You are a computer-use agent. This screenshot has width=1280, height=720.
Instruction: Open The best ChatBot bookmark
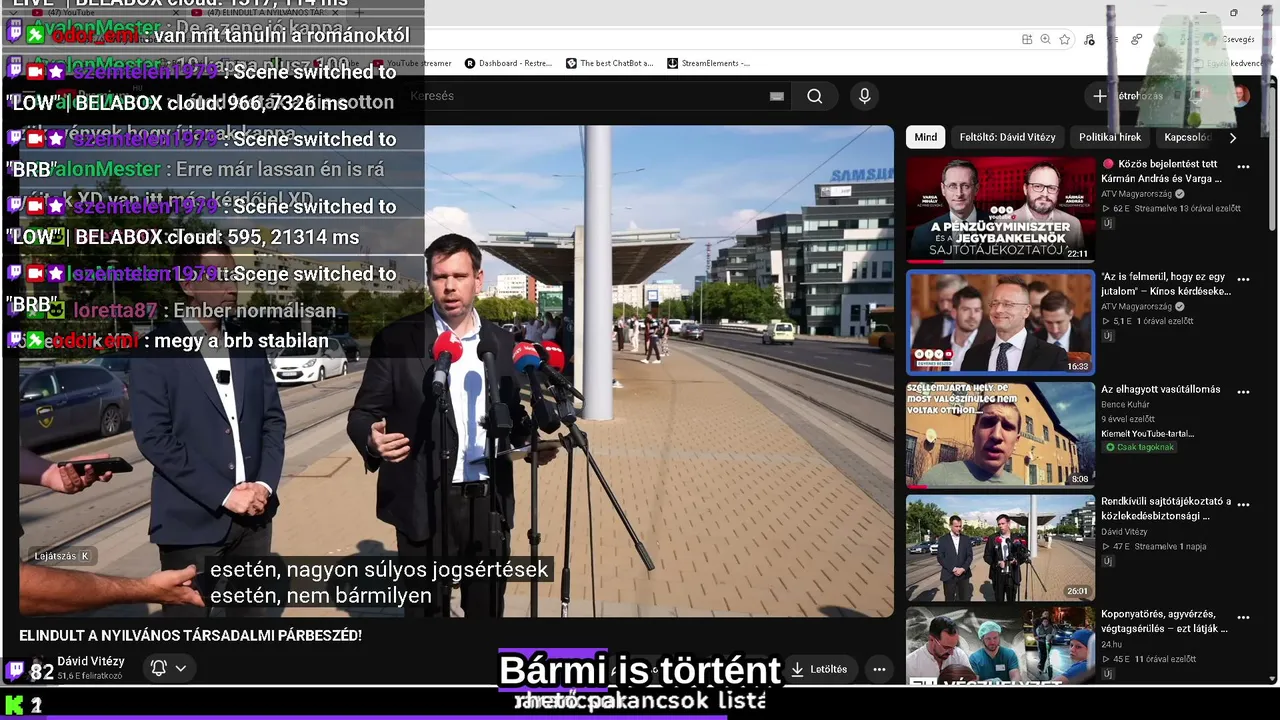pos(610,63)
